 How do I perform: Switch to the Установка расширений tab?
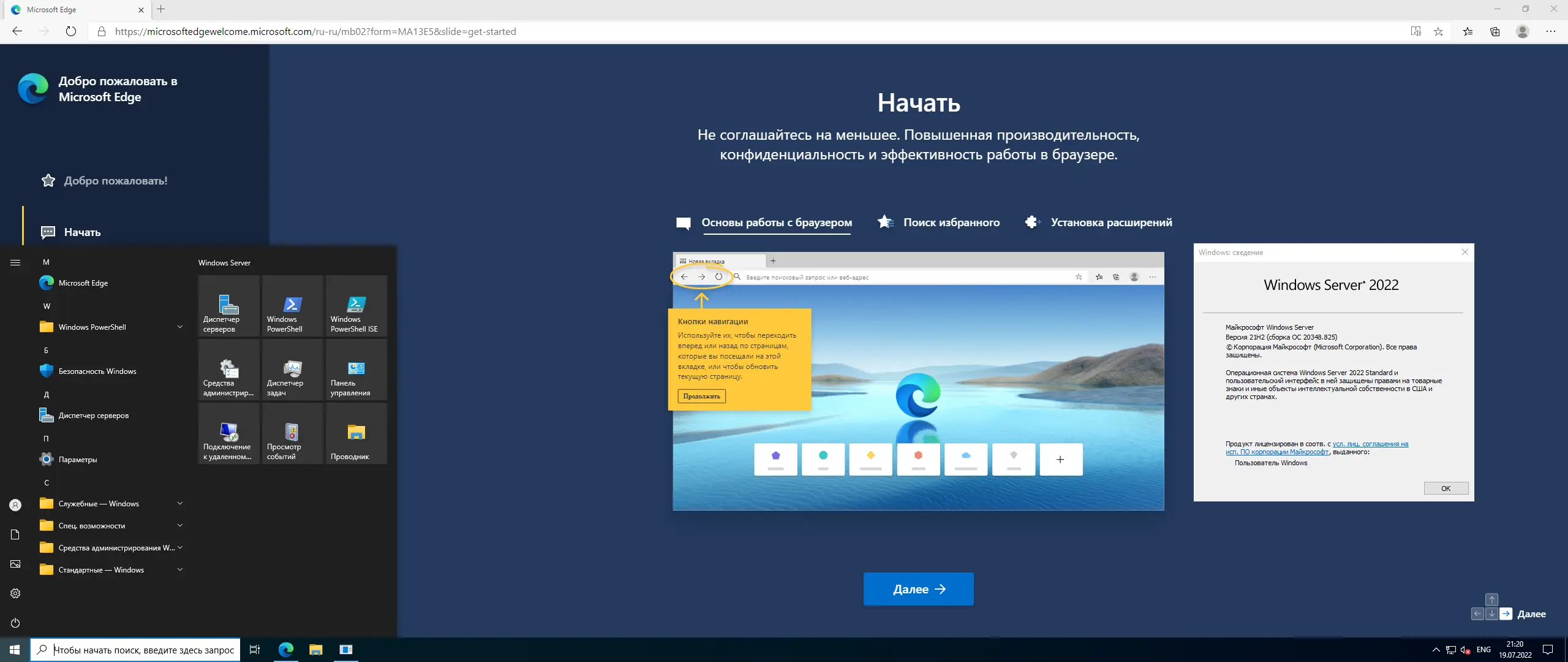[x=1110, y=223]
